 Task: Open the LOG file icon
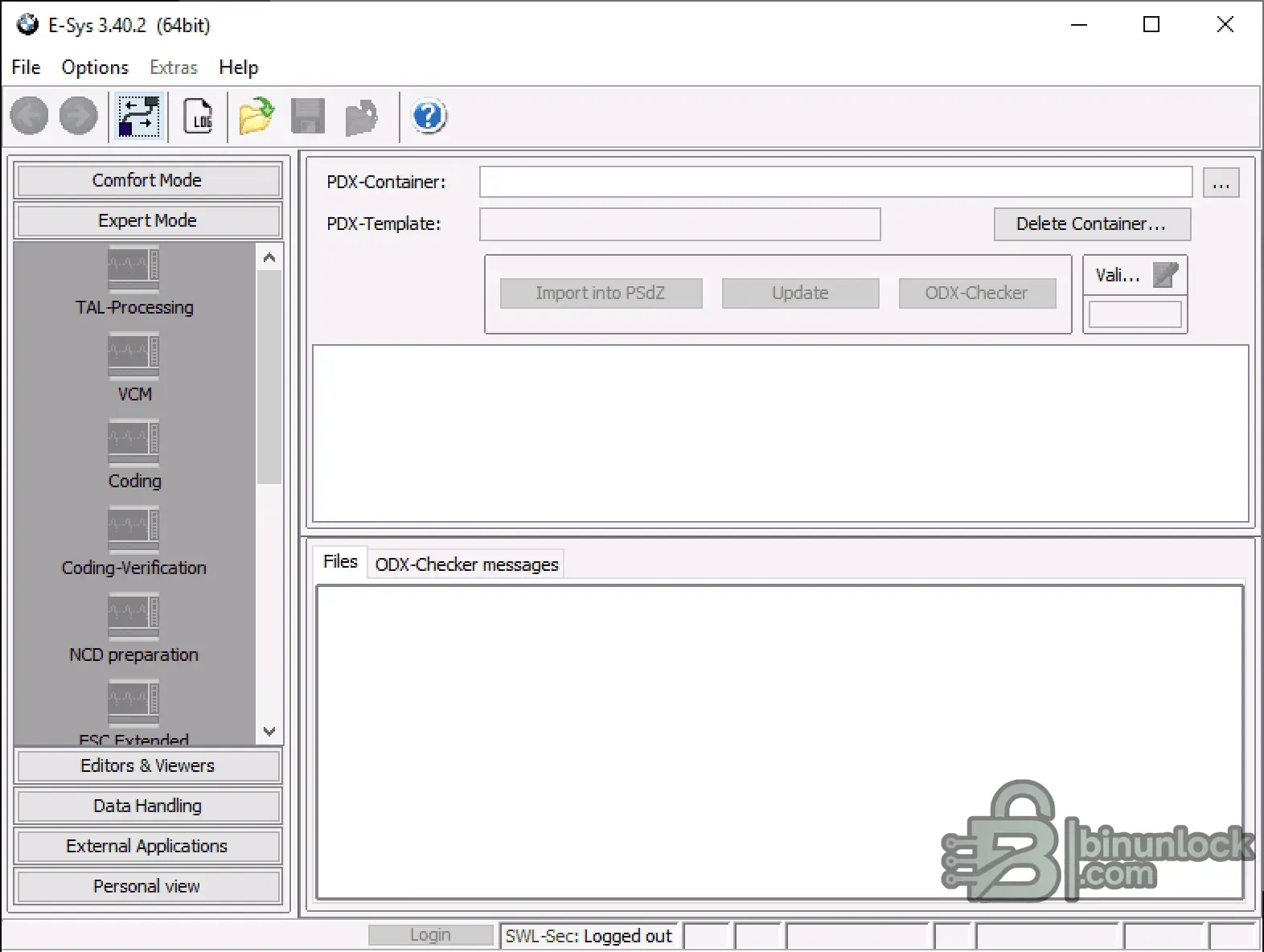point(199,117)
